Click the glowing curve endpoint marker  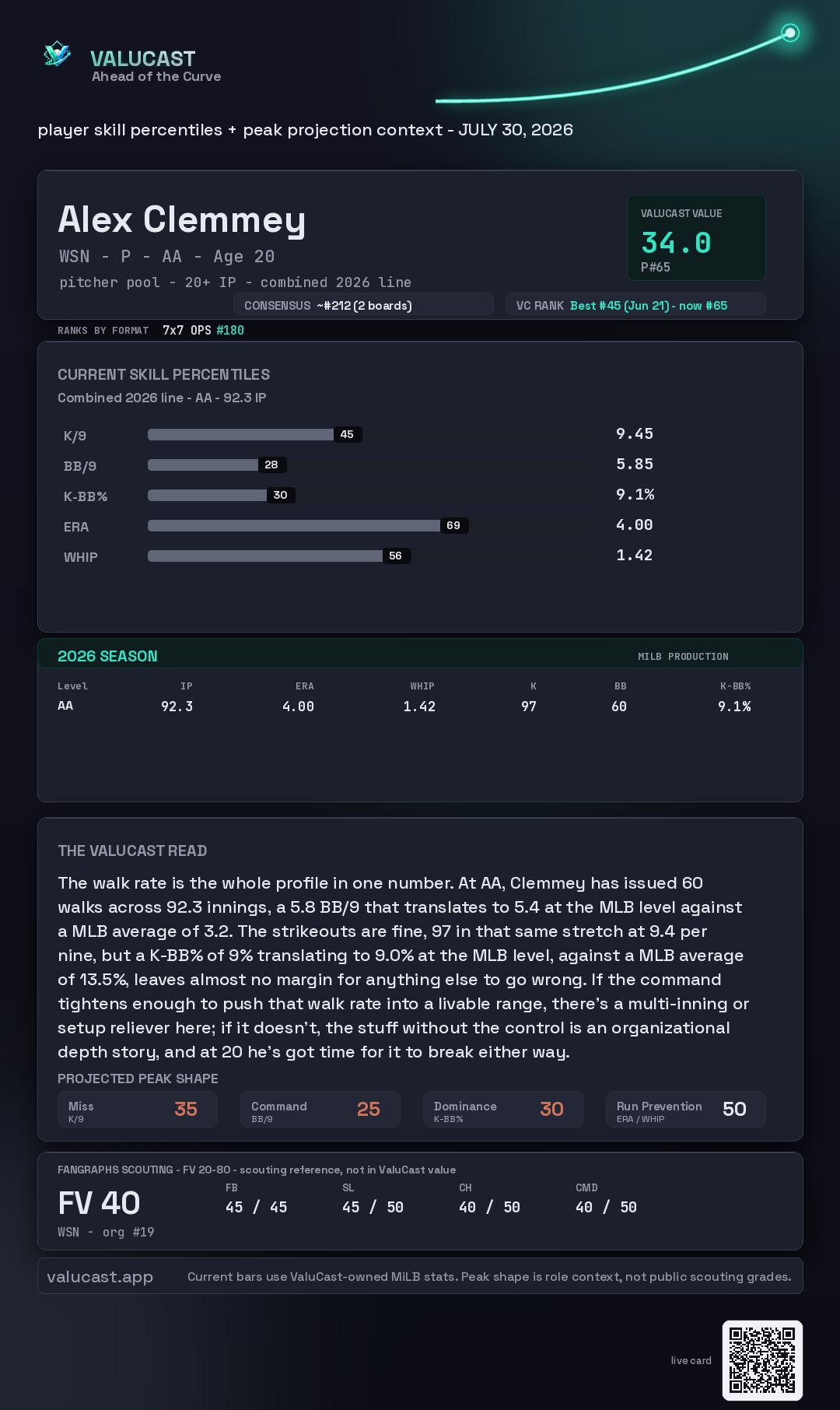[790, 33]
